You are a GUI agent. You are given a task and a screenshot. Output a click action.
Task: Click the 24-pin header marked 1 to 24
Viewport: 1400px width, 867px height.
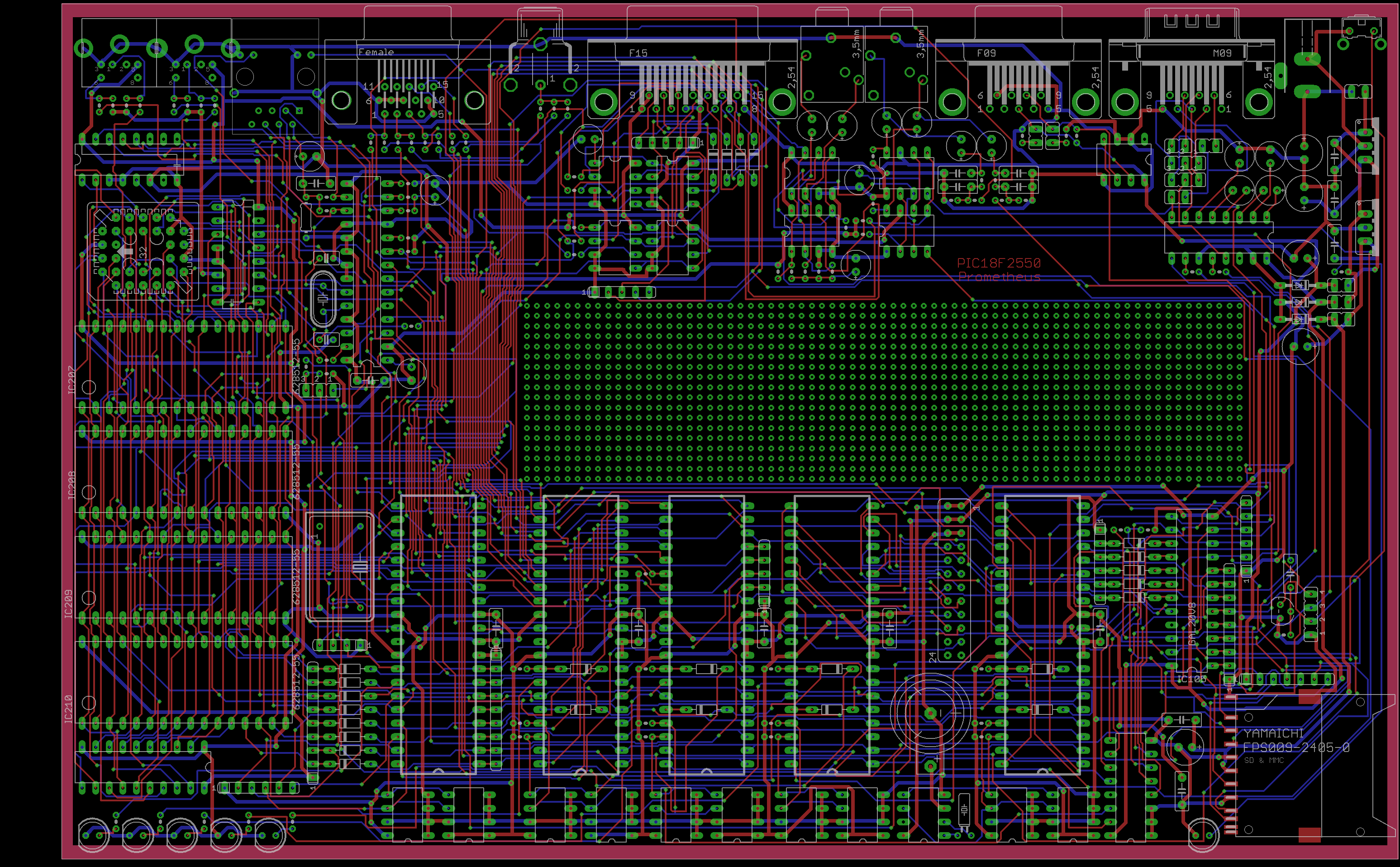(x=954, y=580)
